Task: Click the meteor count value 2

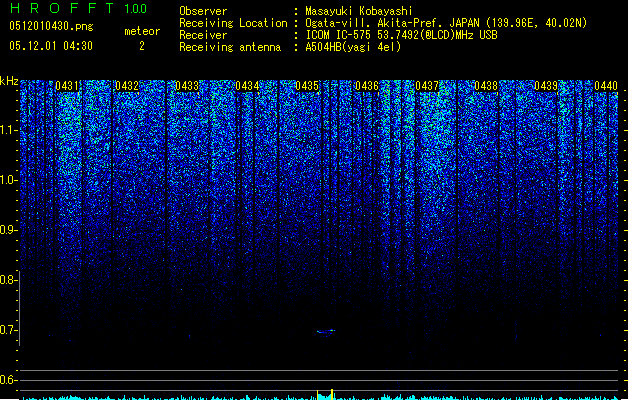Action: tap(142, 46)
